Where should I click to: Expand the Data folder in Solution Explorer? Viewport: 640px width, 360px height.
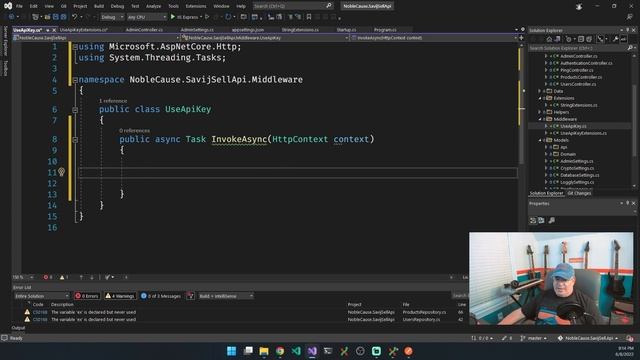point(540,91)
